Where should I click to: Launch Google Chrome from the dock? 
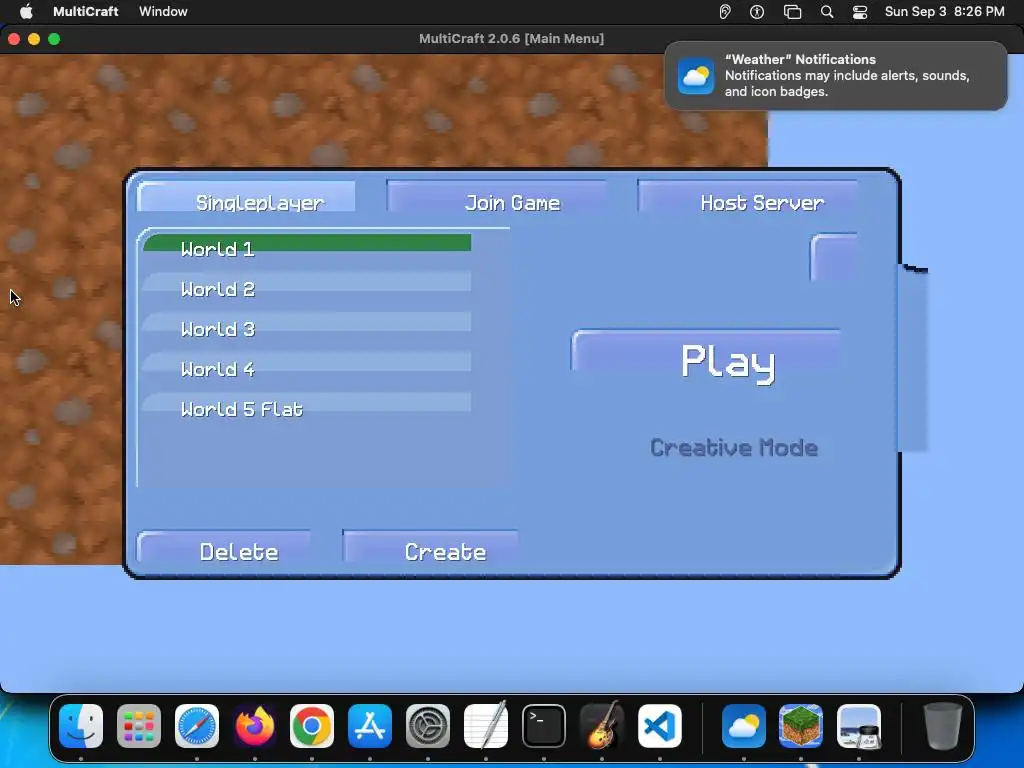click(312, 726)
